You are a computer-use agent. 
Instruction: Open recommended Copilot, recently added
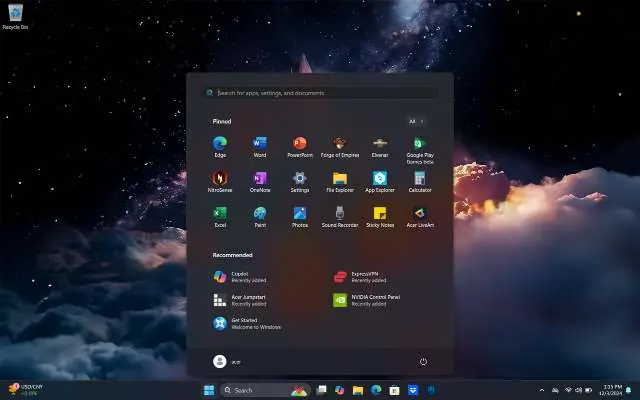[240, 277]
